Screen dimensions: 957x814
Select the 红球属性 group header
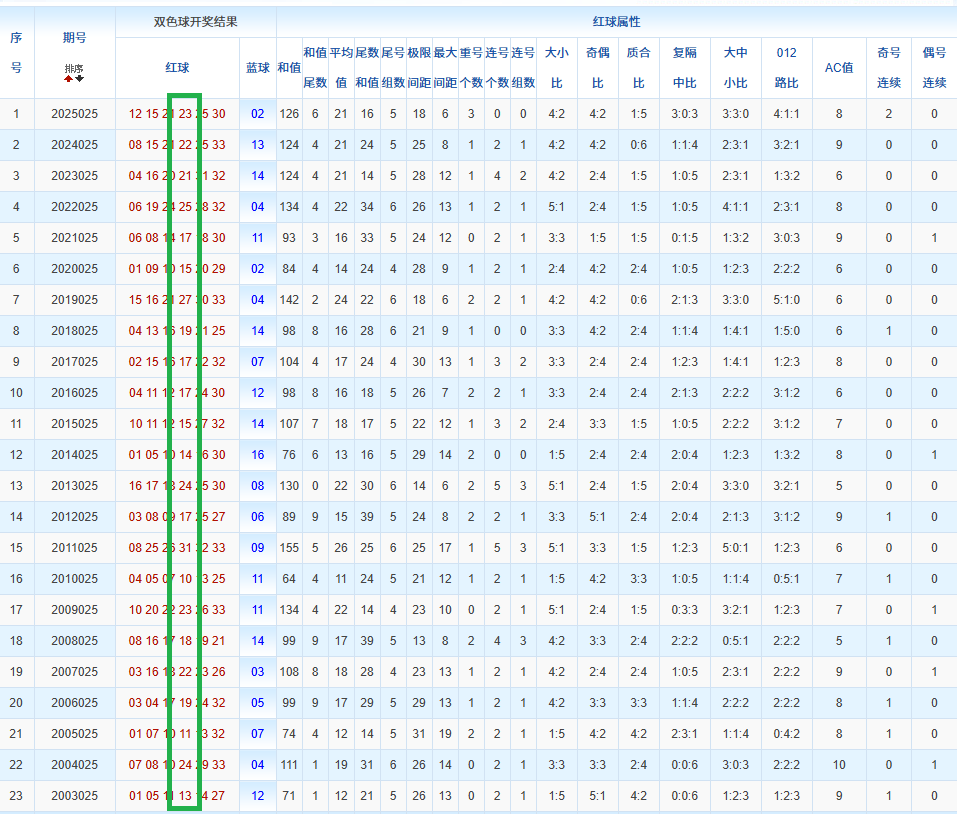pos(616,22)
